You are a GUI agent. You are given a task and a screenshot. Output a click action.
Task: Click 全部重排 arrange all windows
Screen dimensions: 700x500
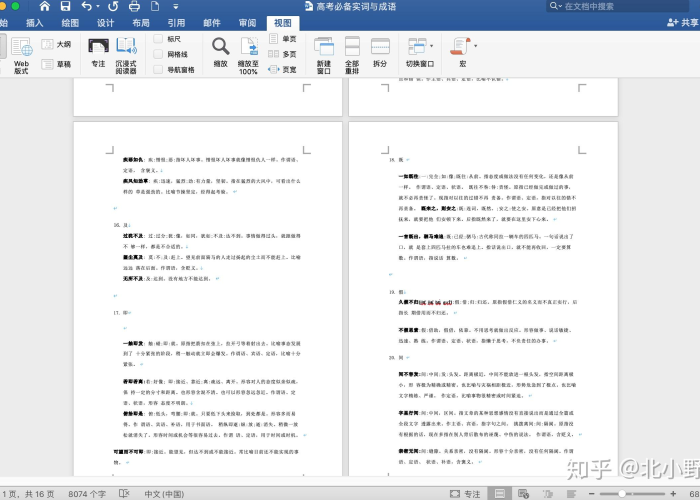tap(352, 55)
